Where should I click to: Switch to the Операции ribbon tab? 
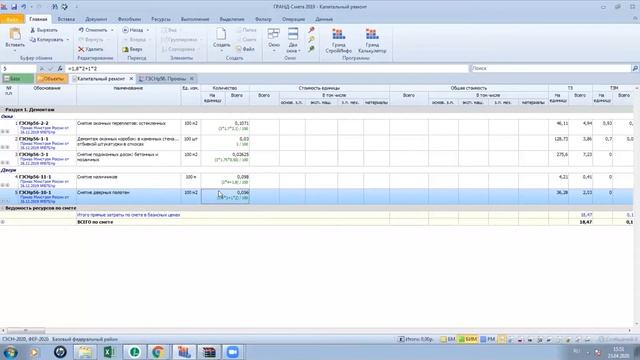pos(293,19)
